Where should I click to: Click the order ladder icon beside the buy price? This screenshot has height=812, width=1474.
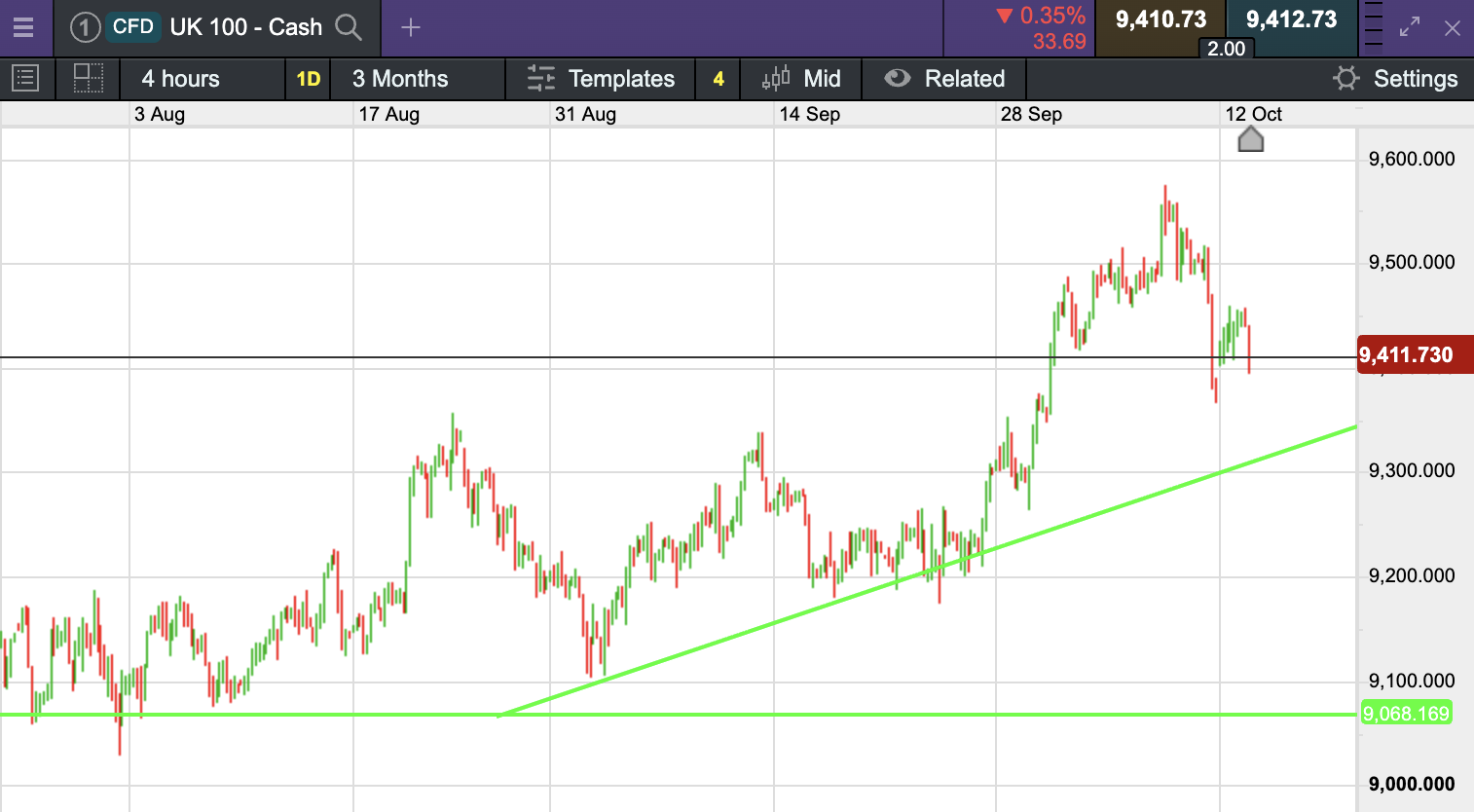(1373, 27)
